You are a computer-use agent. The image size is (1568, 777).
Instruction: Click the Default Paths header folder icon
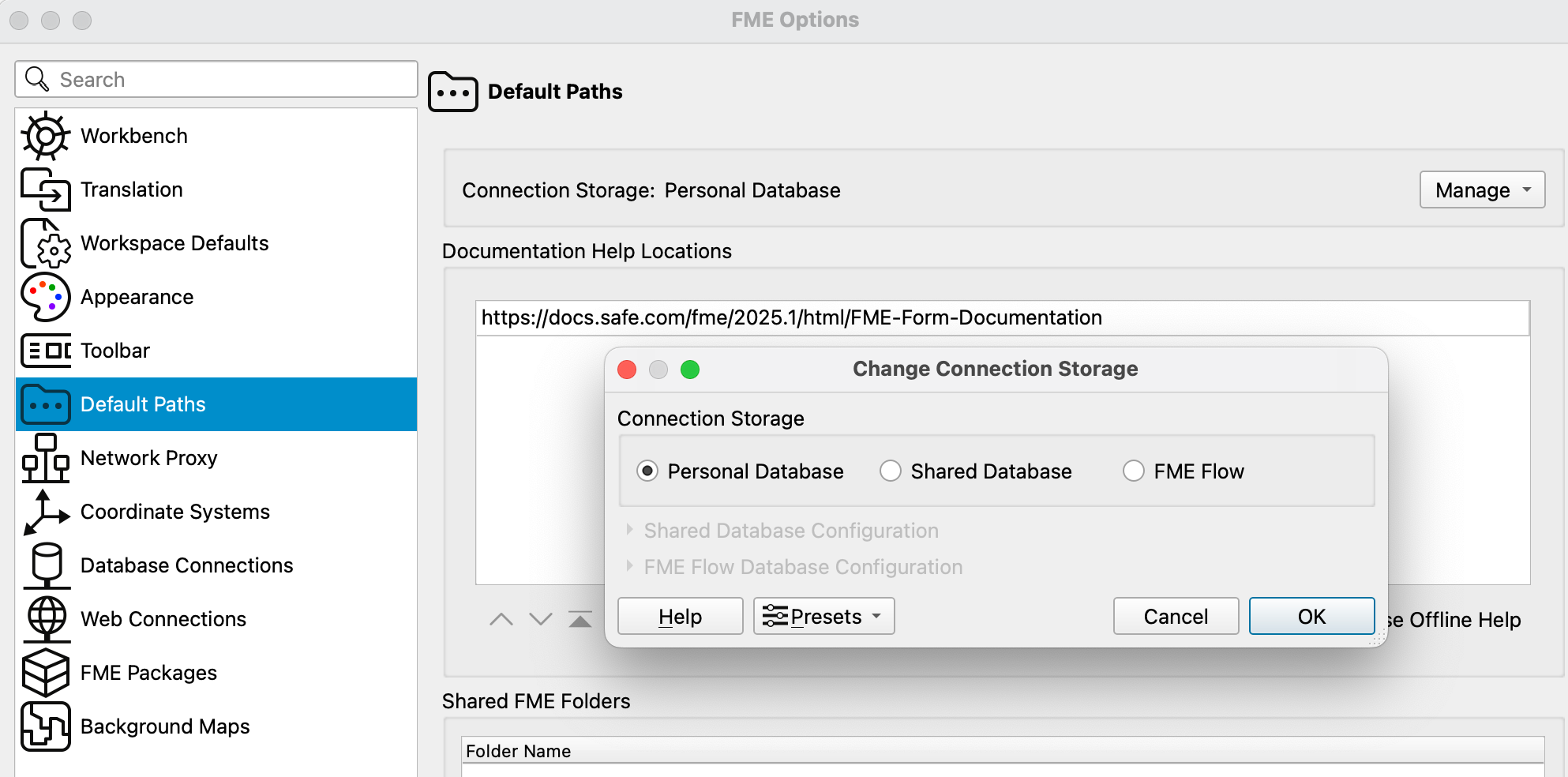(x=453, y=92)
